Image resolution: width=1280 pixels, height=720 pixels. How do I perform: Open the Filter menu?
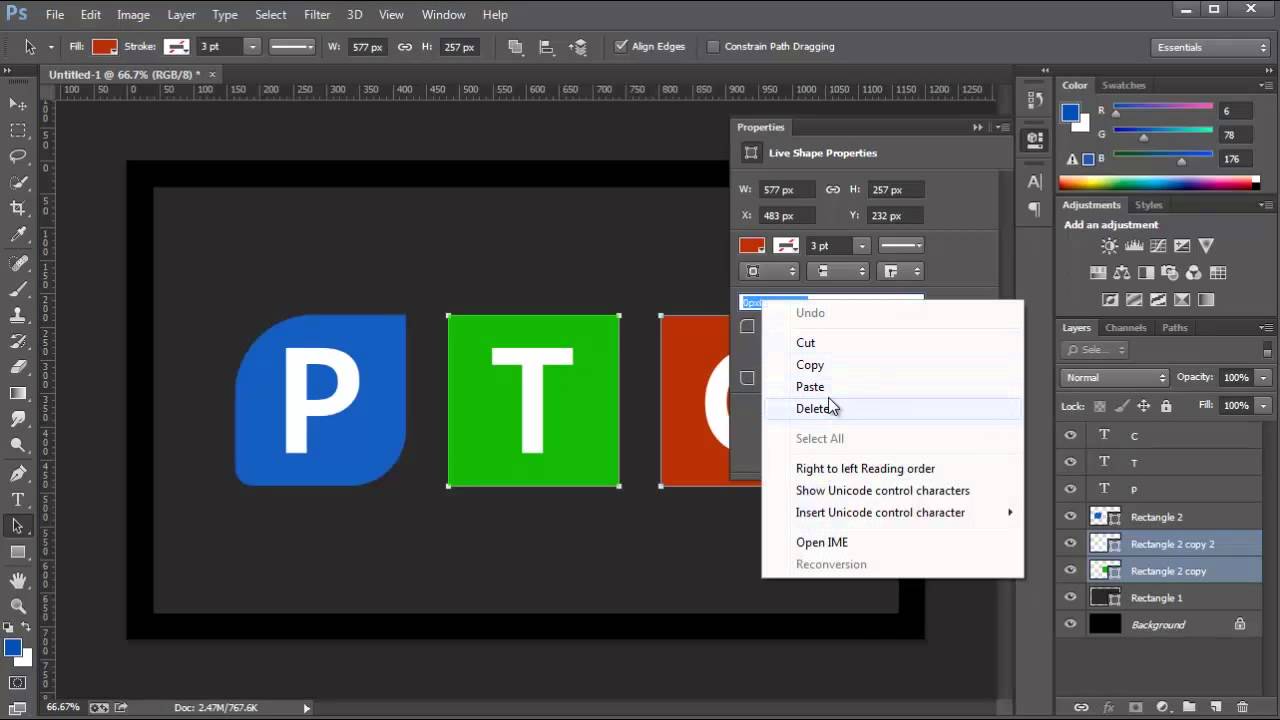click(317, 15)
